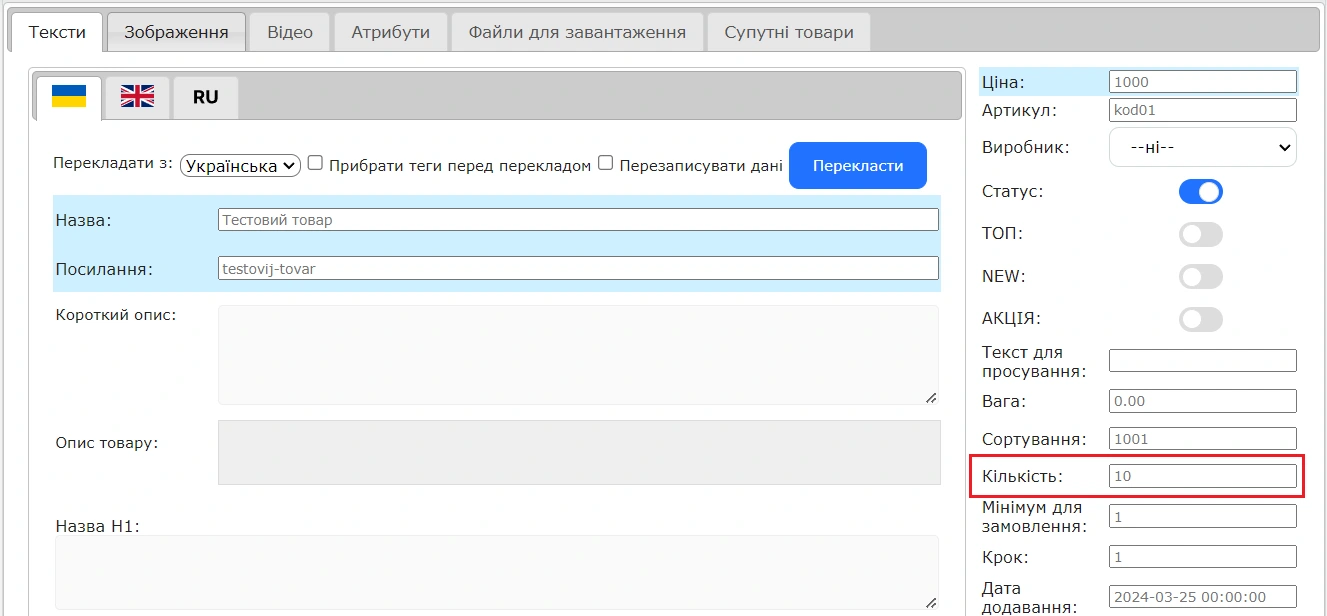Click the Кількість input field
This screenshot has height=616, width=1327.
point(1202,476)
